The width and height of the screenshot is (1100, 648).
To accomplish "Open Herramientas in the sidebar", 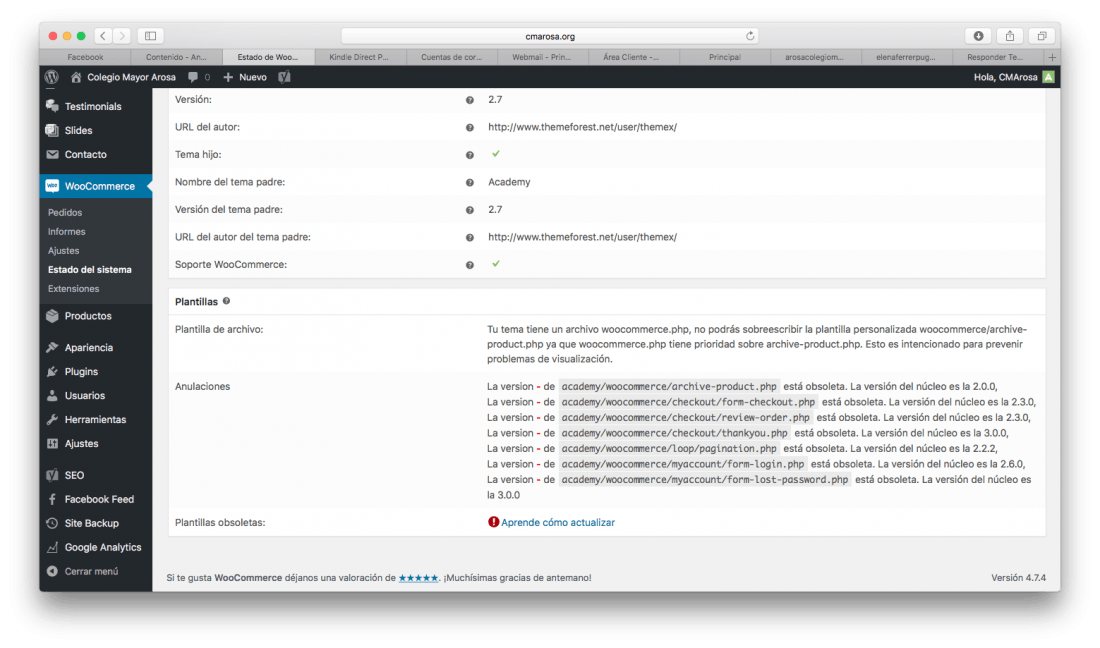I will point(95,419).
